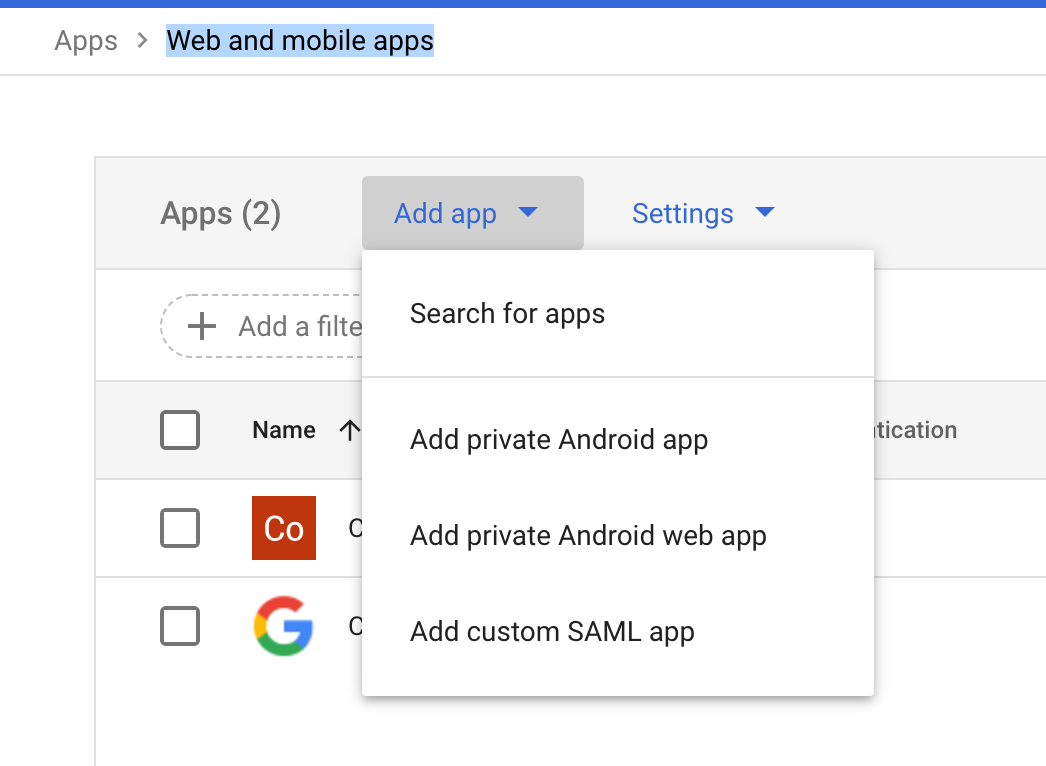Click the Google G app icon
This screenshot has height=766, width=1046.
(283, 626)
